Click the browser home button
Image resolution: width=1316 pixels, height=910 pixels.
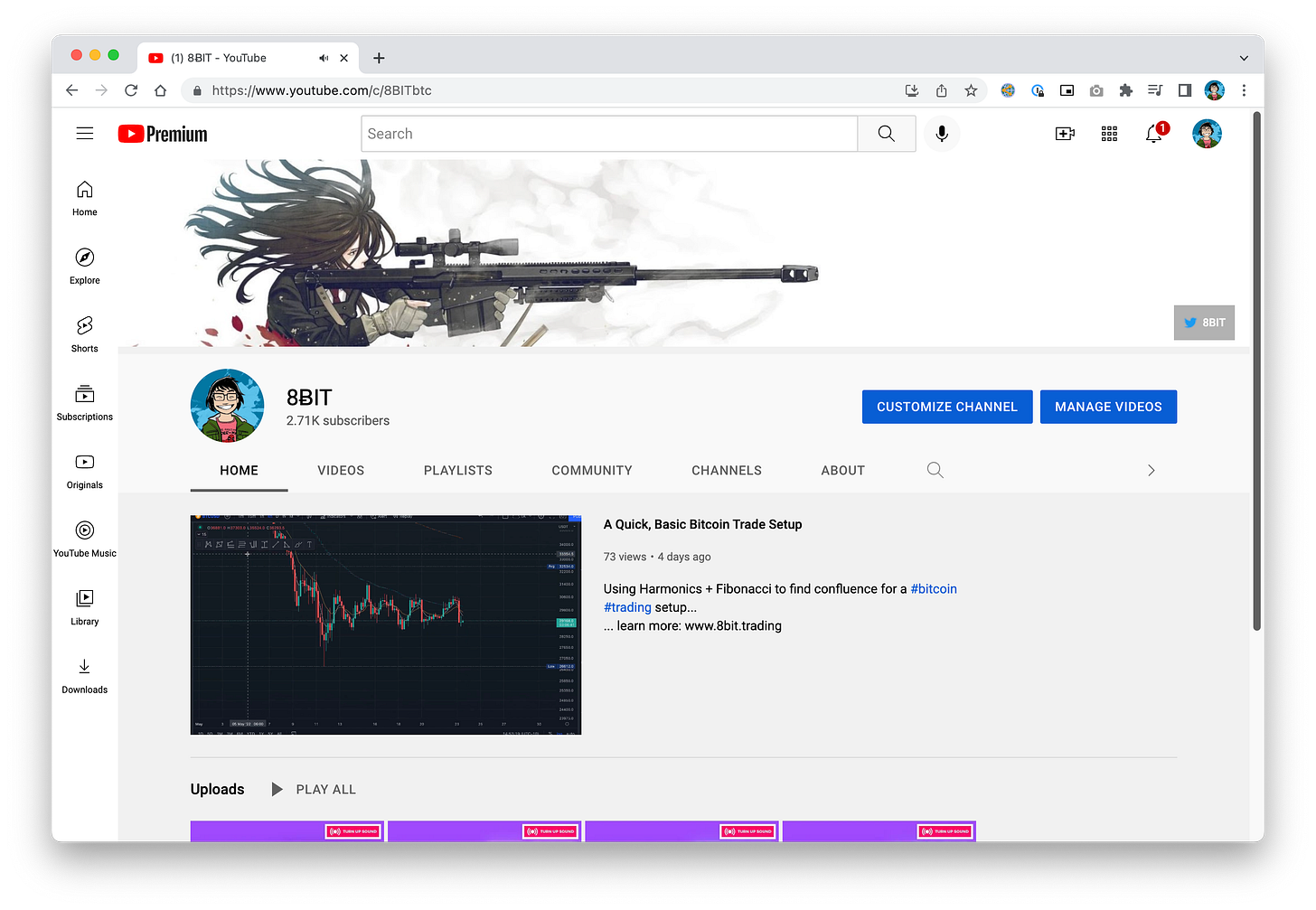pos(160,90)
